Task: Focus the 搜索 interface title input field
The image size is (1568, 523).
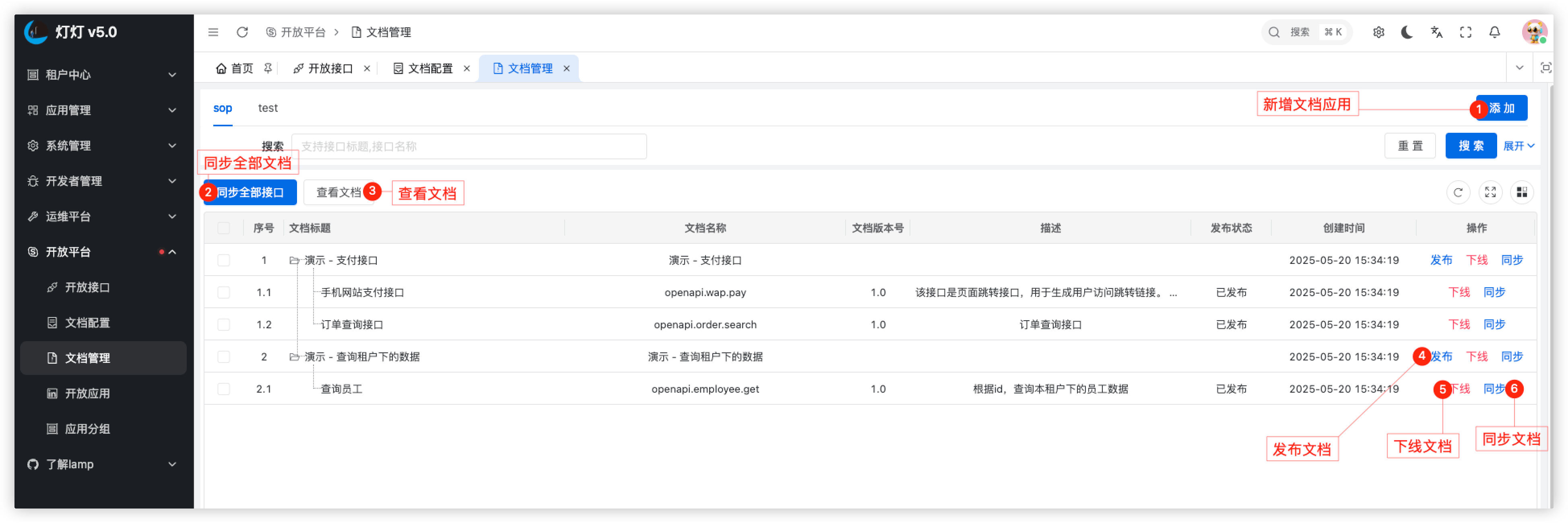Action: (x=469, y=146)
